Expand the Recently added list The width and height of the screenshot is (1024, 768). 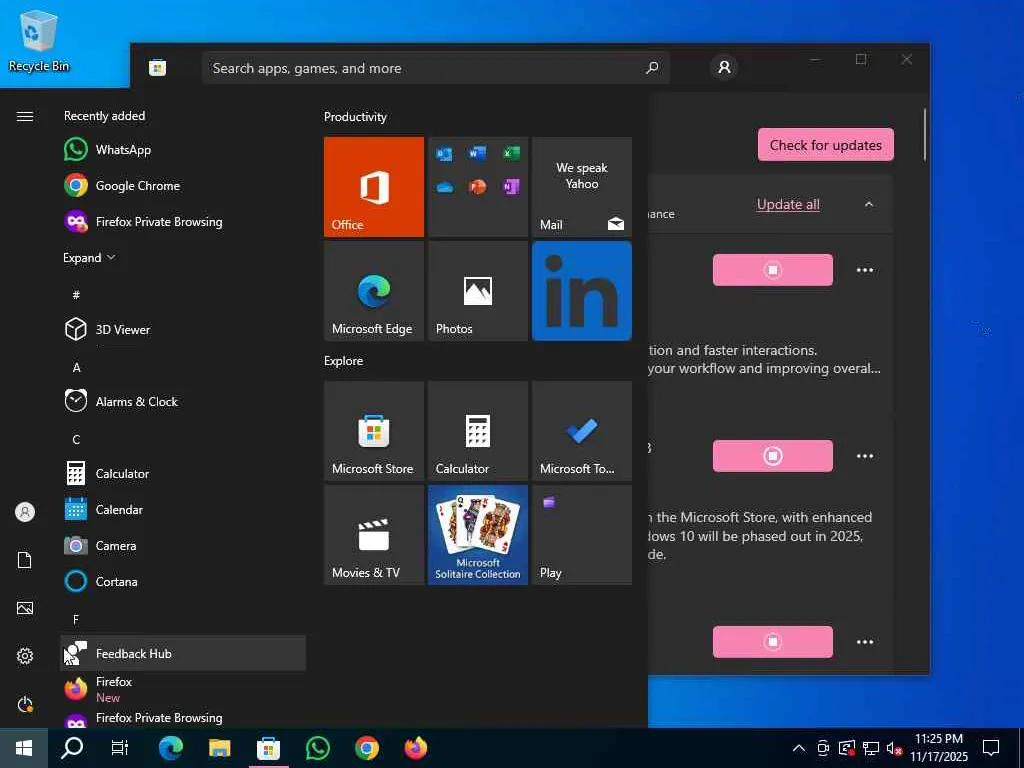89,257
